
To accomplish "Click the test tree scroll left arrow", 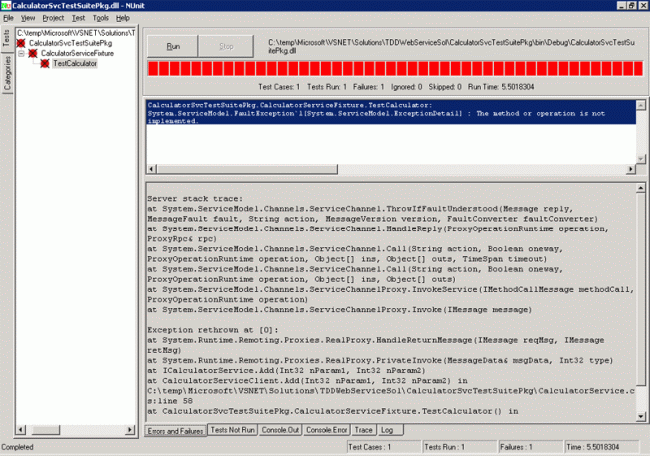I will click(21, 430).
